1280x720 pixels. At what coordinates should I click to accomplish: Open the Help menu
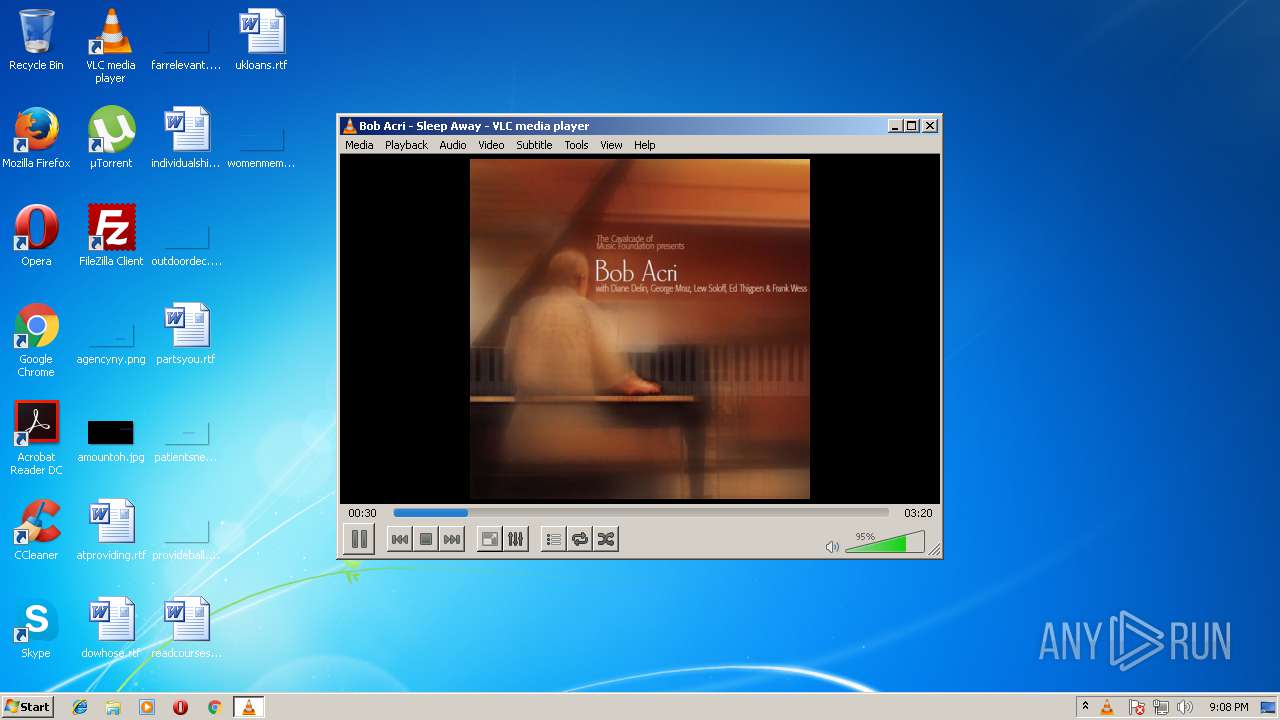(645, 145)
